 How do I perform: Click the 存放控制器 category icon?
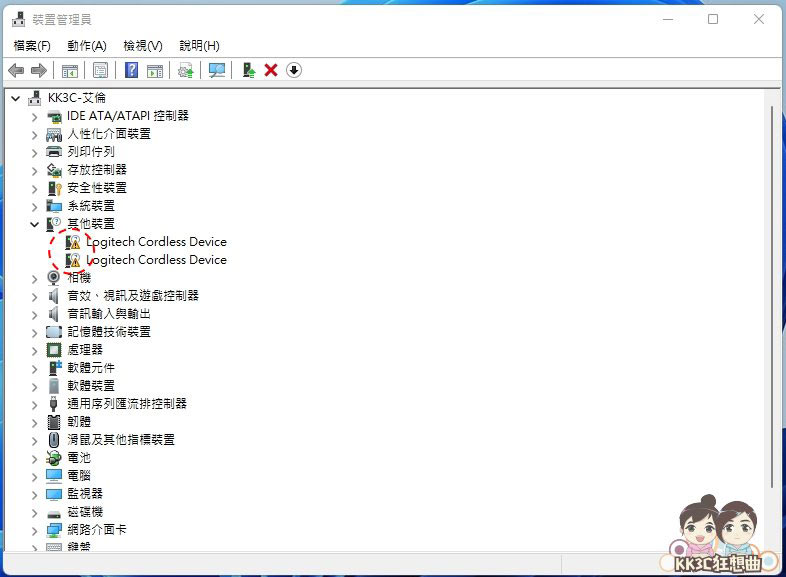coord(54,170)
